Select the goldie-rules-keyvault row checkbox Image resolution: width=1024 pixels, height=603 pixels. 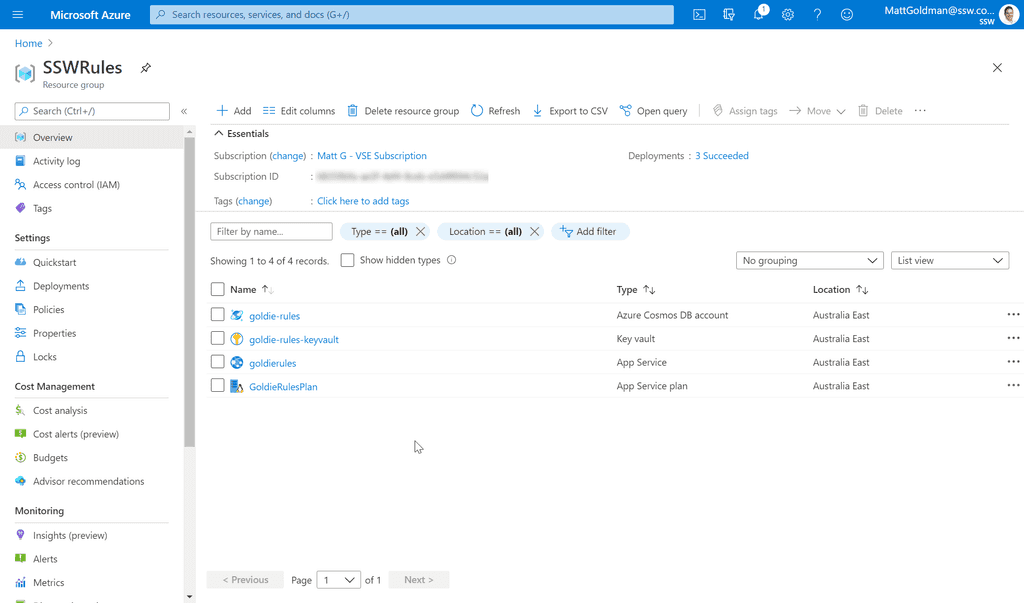217,338
